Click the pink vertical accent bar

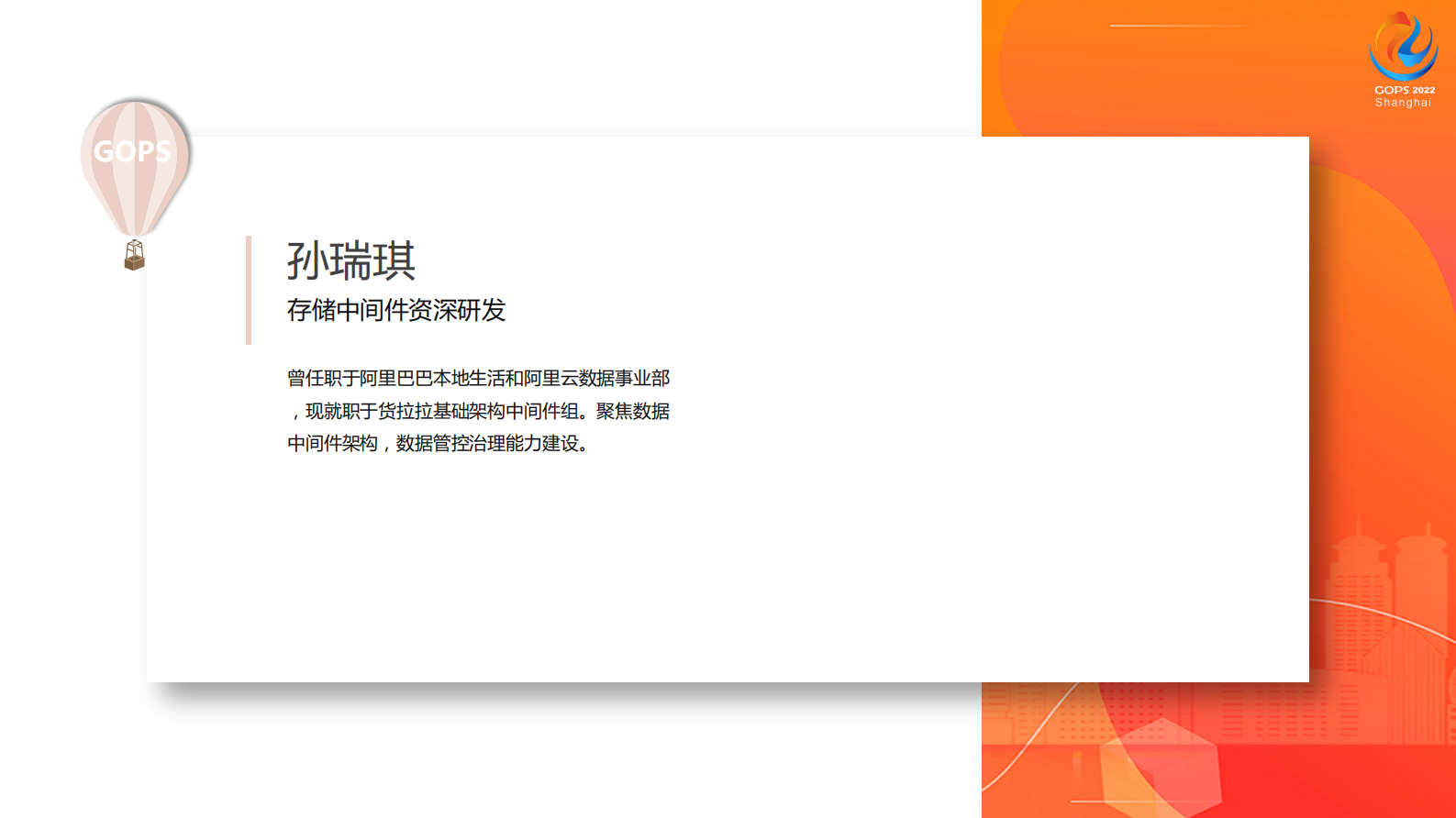(x=249, y=290)
